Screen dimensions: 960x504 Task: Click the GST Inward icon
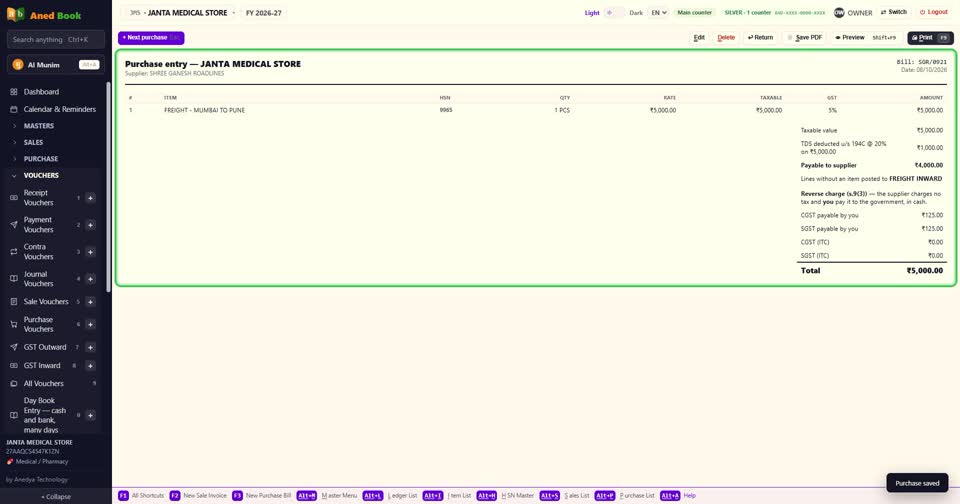click(13, 365)
